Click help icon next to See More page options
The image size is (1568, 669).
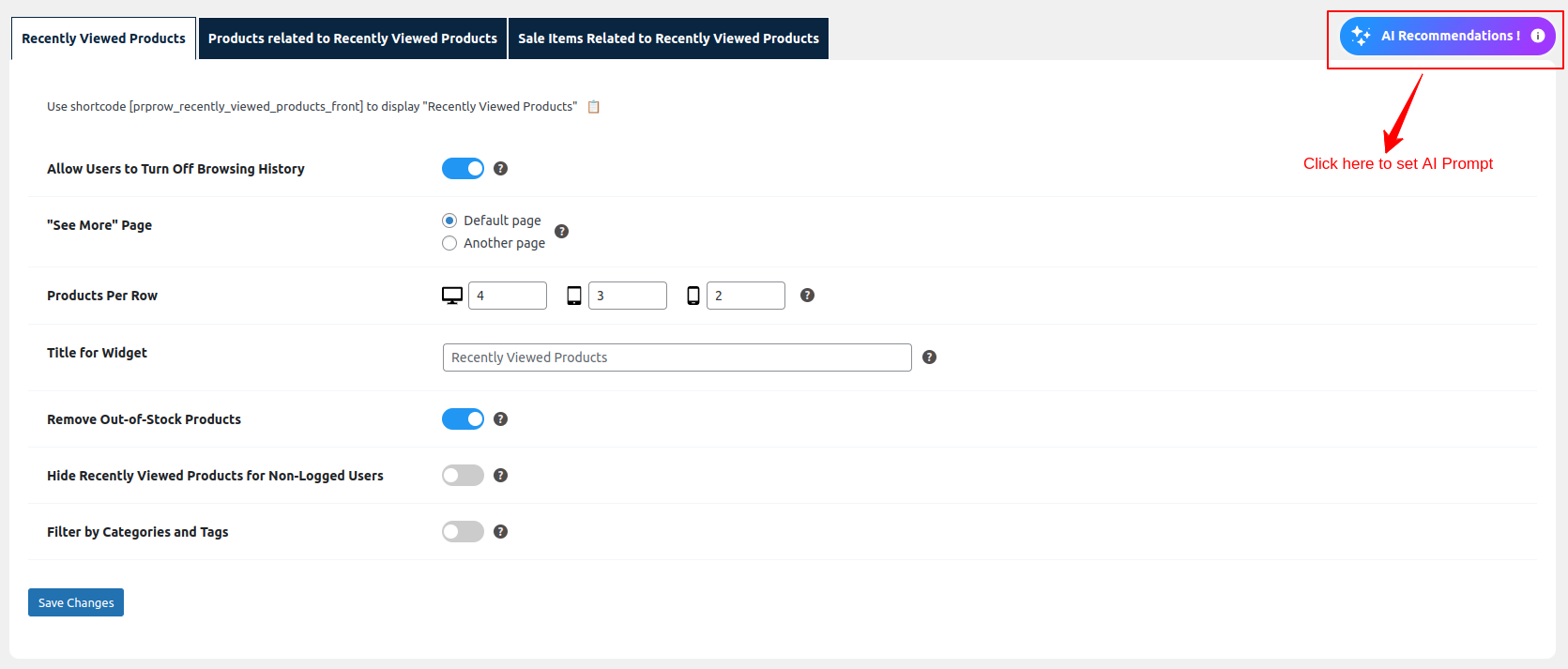pos(561,231)
